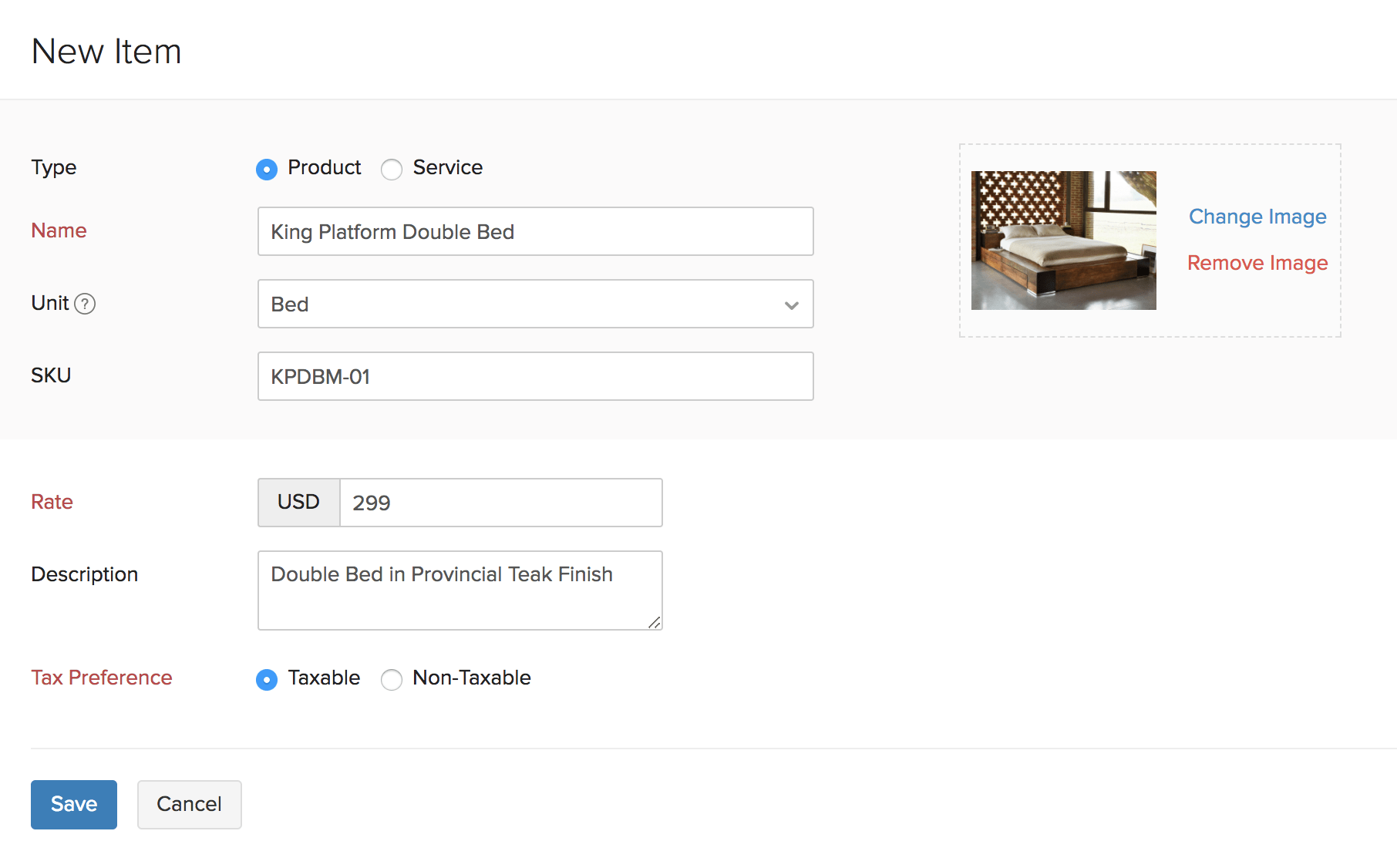Select the Product type radio button
This screenshot has height=868, width=1397.
pyautogui.click(x=267, y=169)
